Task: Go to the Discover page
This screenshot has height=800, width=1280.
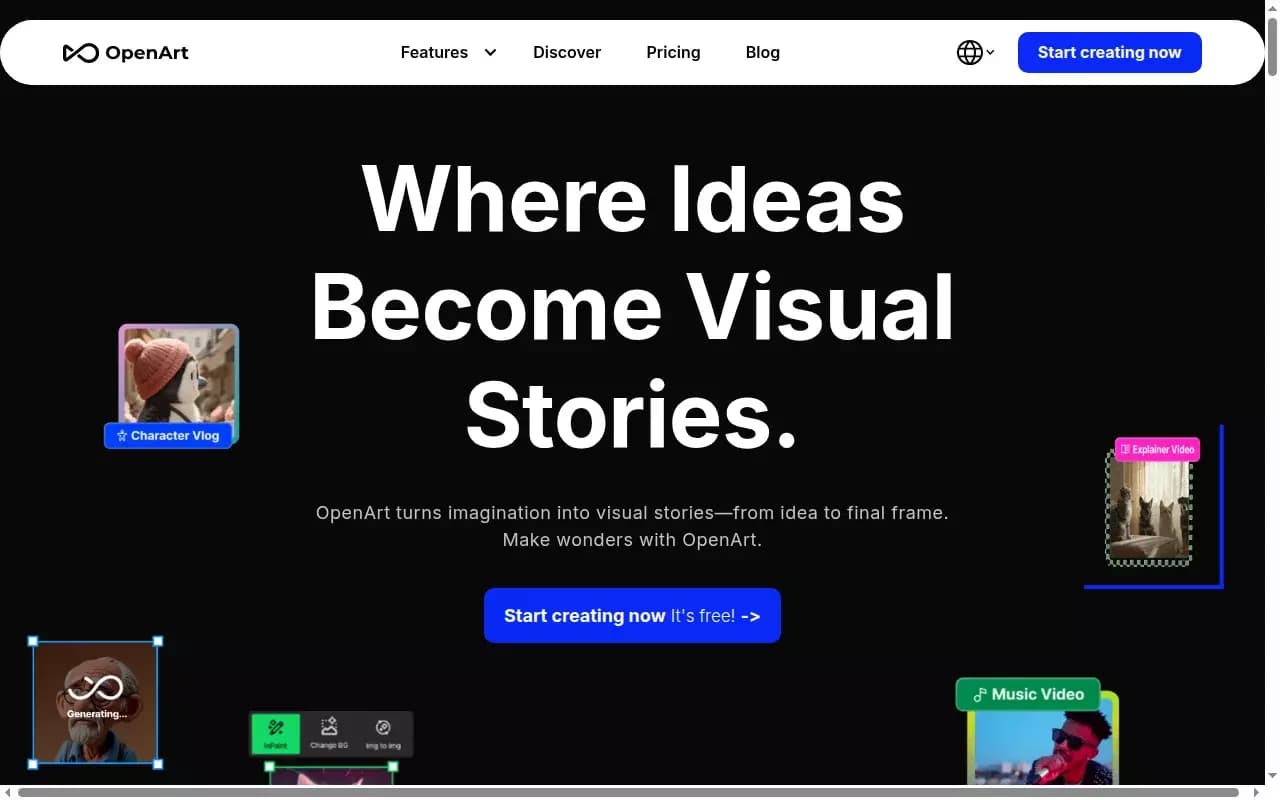Action: coord(567,53)
